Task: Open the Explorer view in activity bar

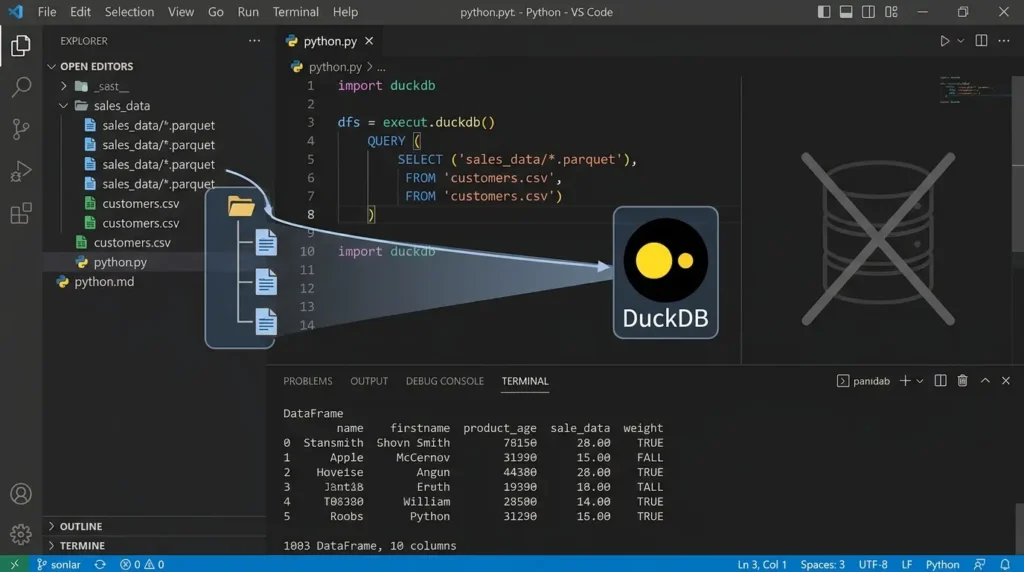Action: [21, 46]
